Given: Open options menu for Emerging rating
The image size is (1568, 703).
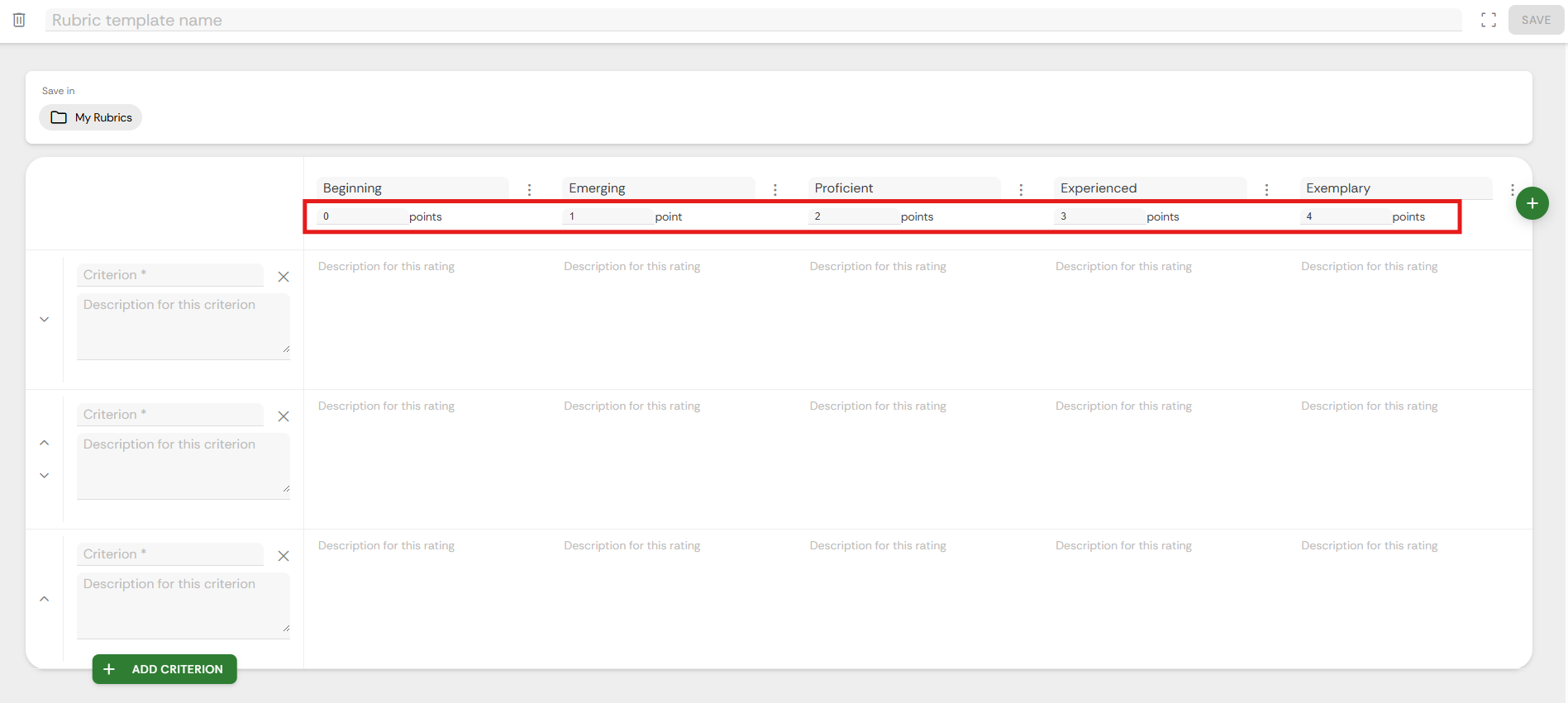Looking at the screenshot, I should coord(774,189).
